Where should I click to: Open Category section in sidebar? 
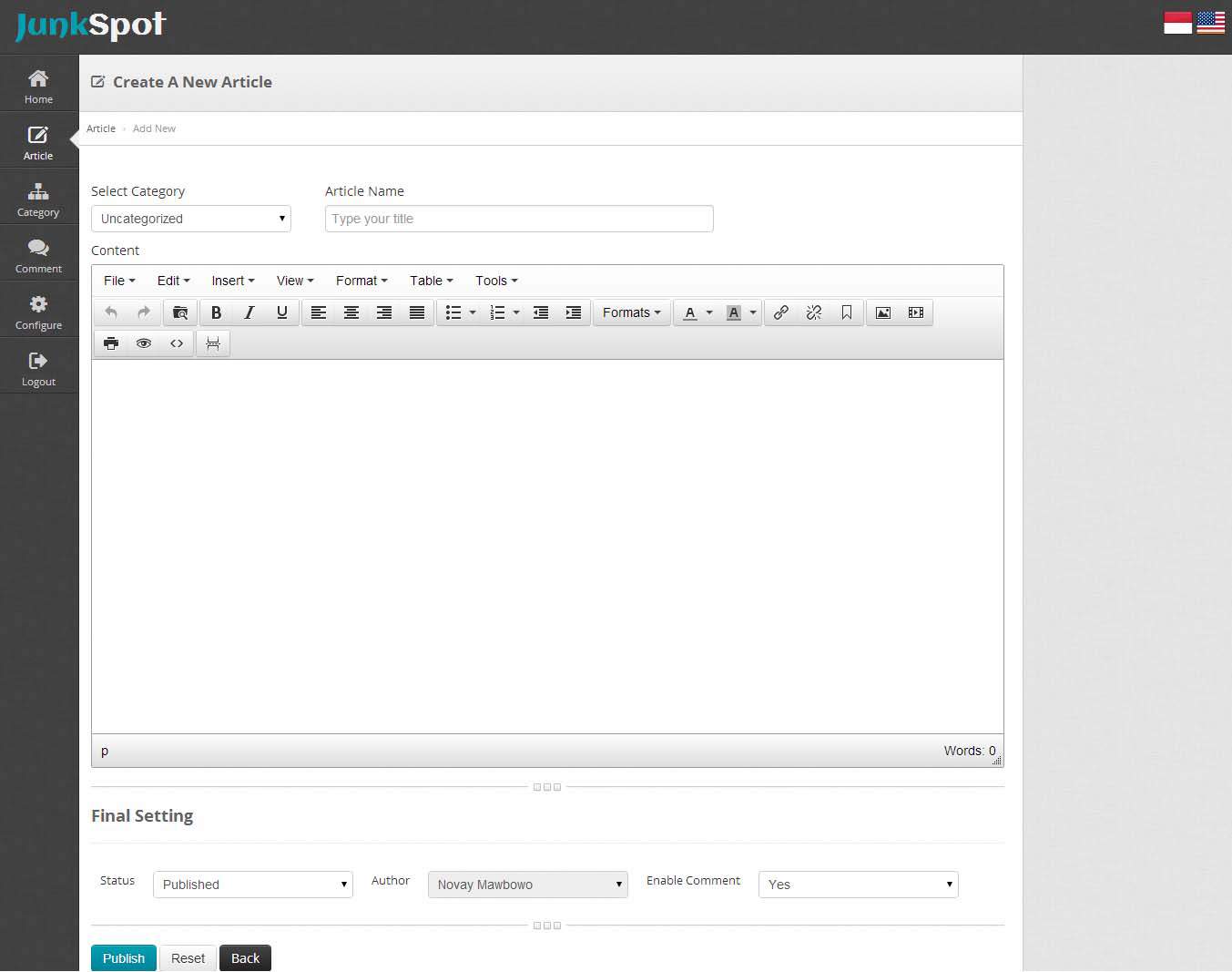click(38, 200)
